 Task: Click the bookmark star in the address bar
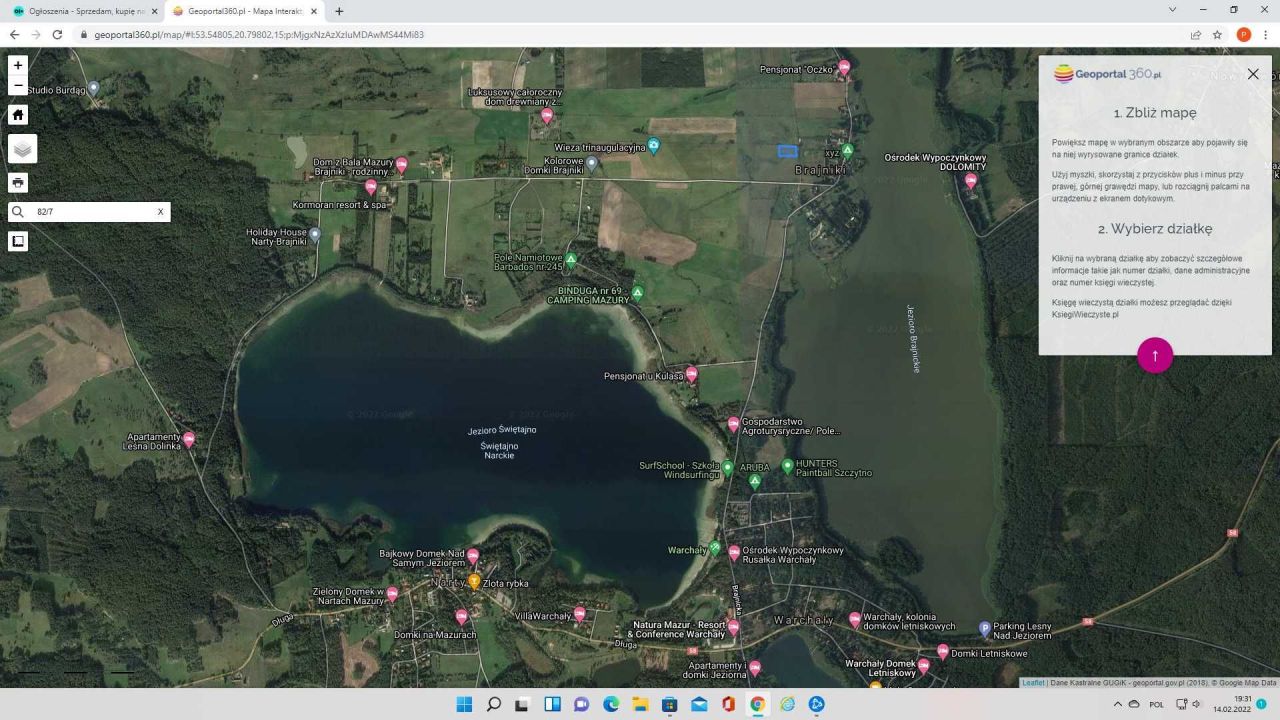pos(1217,34)
